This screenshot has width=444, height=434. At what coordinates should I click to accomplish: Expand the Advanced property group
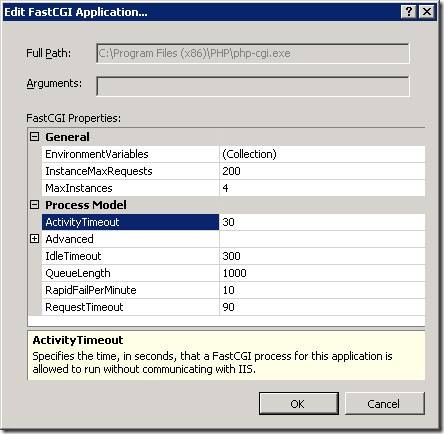pos(34,239)
